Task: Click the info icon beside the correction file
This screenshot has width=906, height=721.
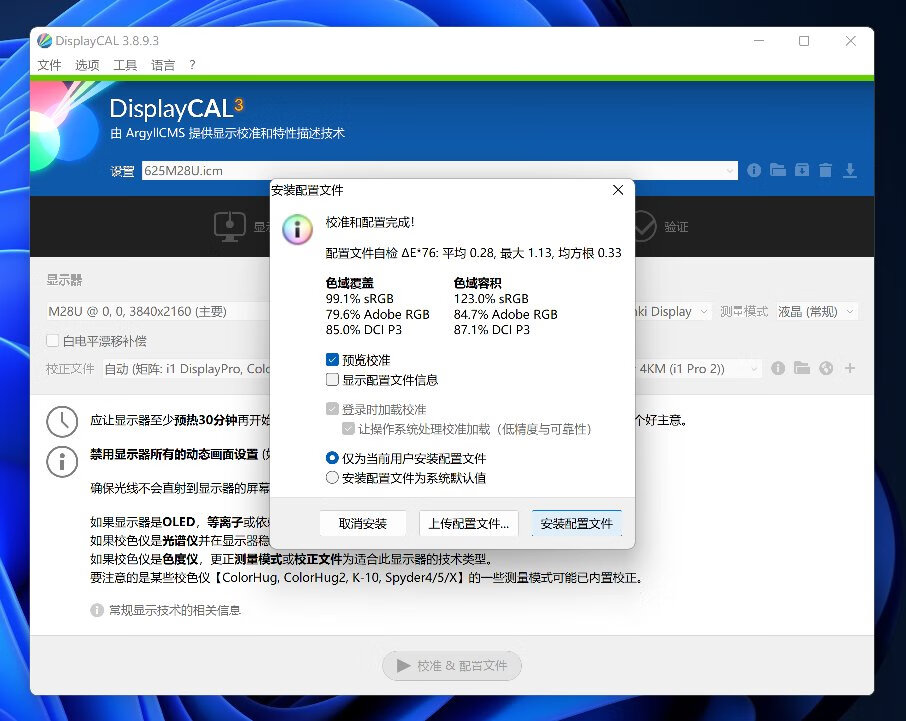Action: click(778, 368)
